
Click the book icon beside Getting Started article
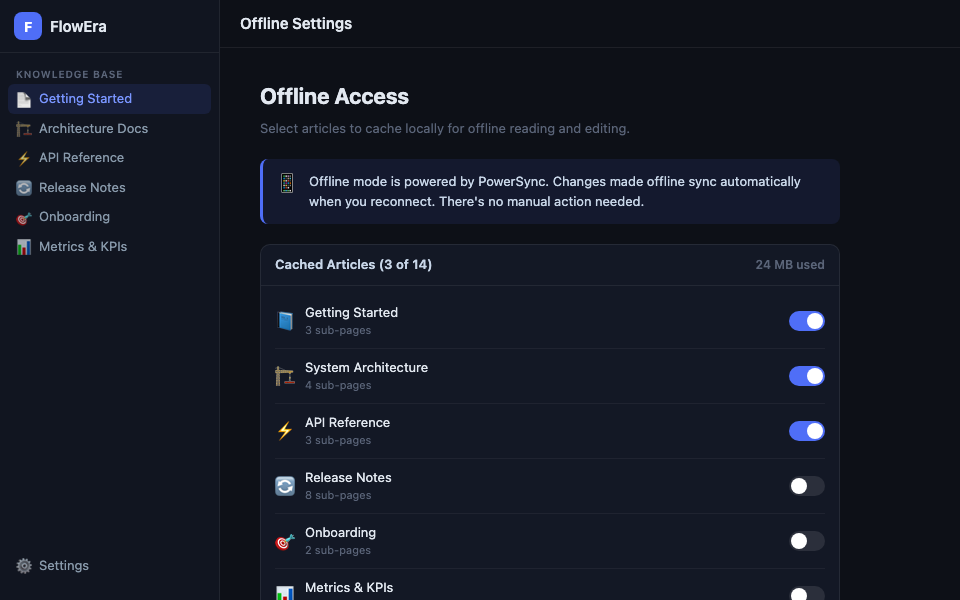click(x=285, y=321)
